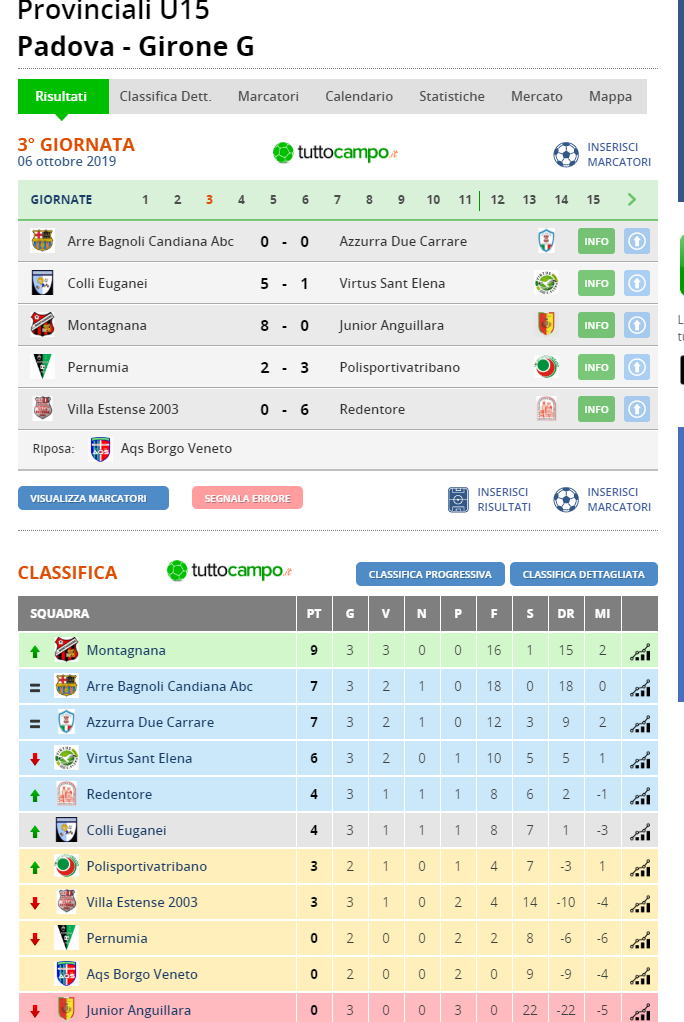Switch to the Marcatori tab
The height and width of the screenshot is (1022, 684).
click(x=268, y=96)
